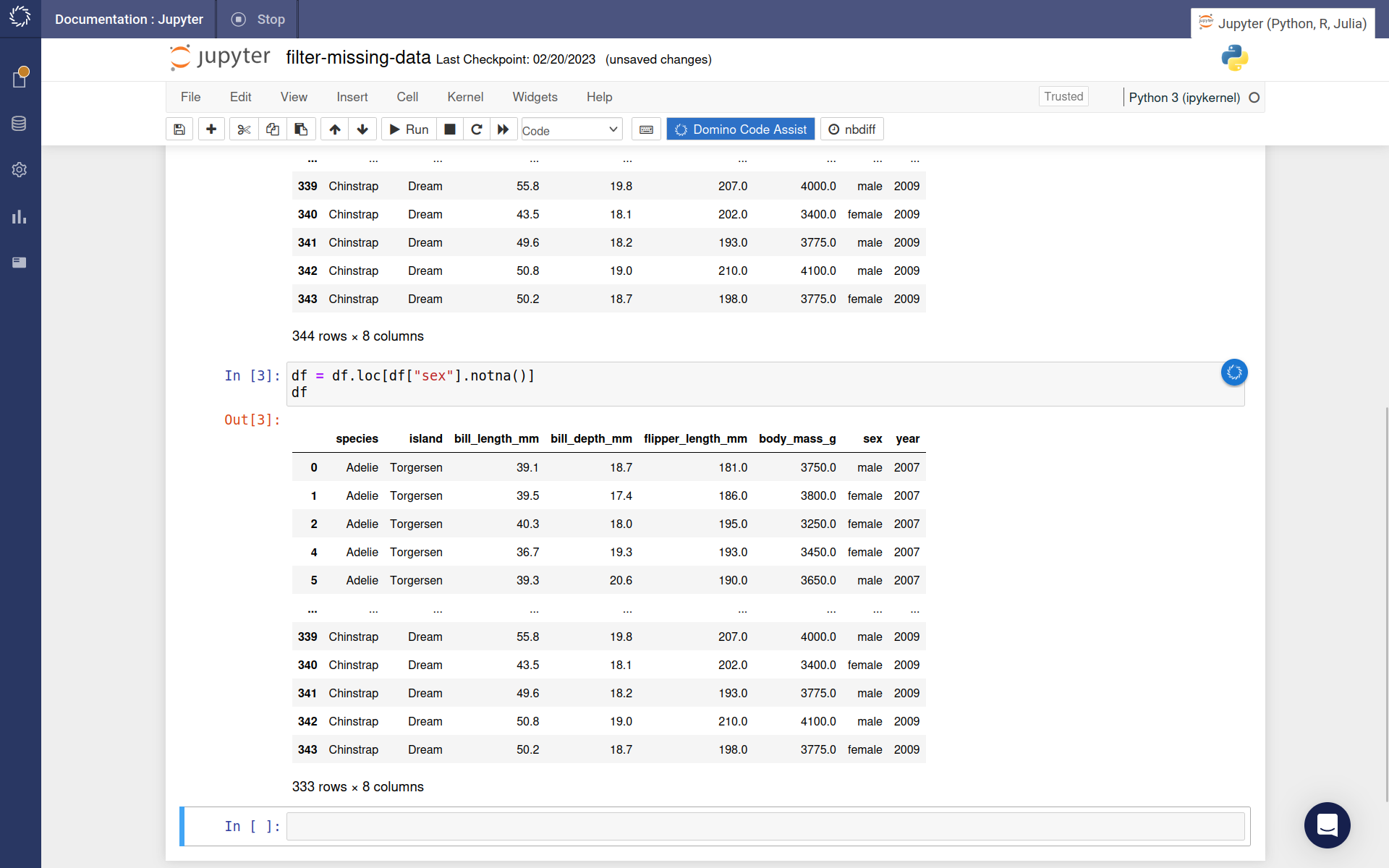Move selected cell up
Image resolution: width=1389 pixels, height=868 pixels.
coord(334,129)
